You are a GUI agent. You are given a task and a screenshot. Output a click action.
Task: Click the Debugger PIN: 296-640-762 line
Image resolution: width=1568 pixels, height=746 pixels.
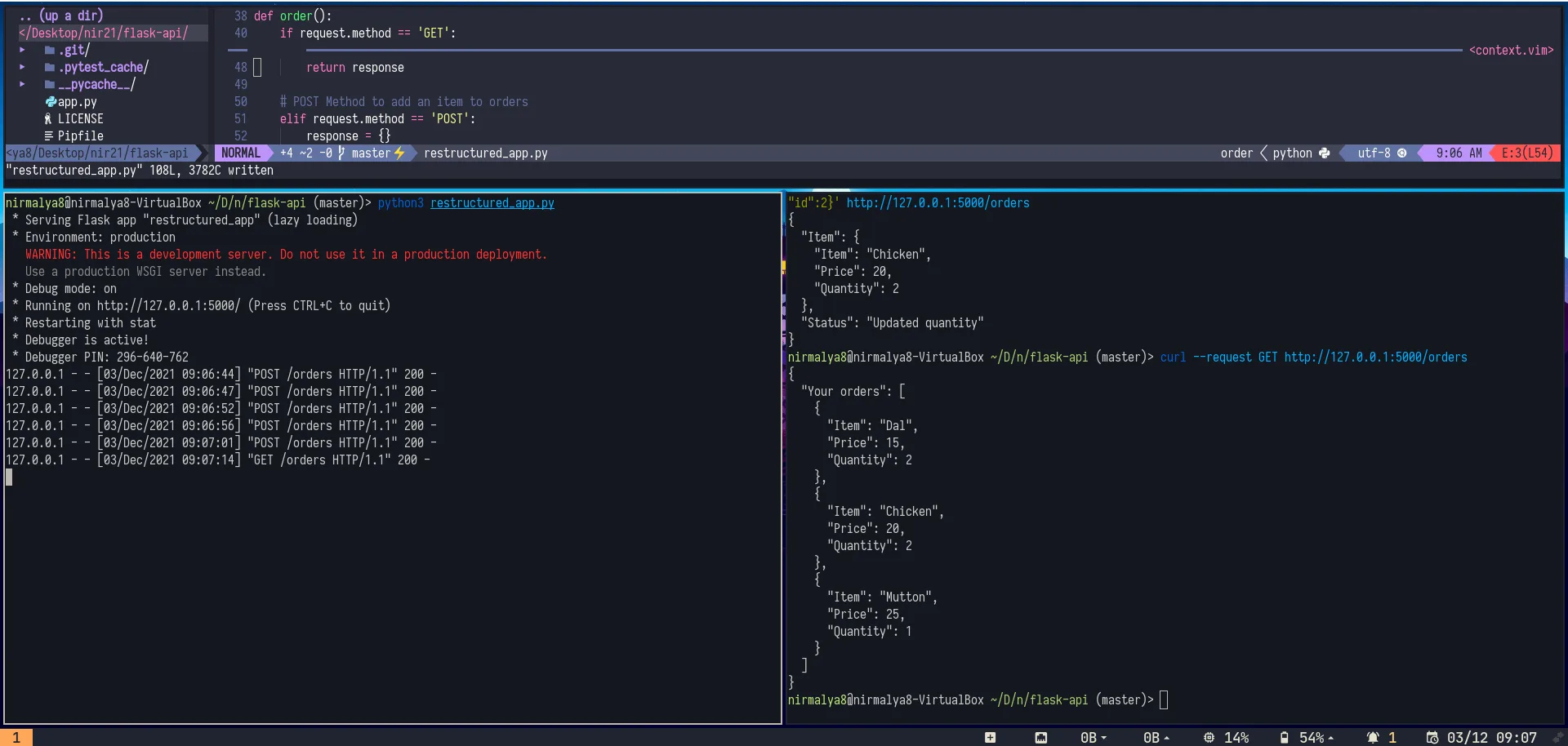click(x=100, y=357)
